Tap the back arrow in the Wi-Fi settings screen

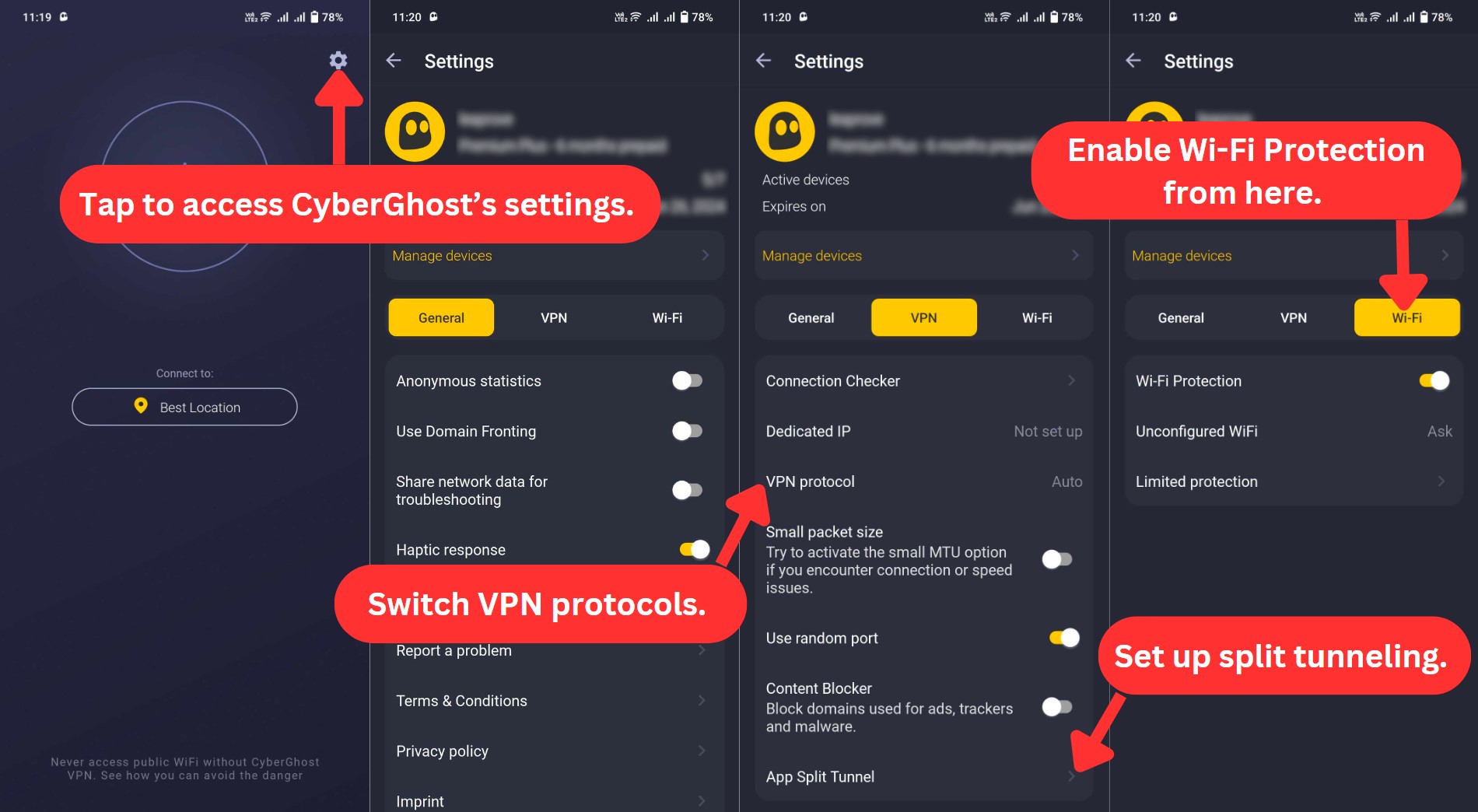(1133, 61)
